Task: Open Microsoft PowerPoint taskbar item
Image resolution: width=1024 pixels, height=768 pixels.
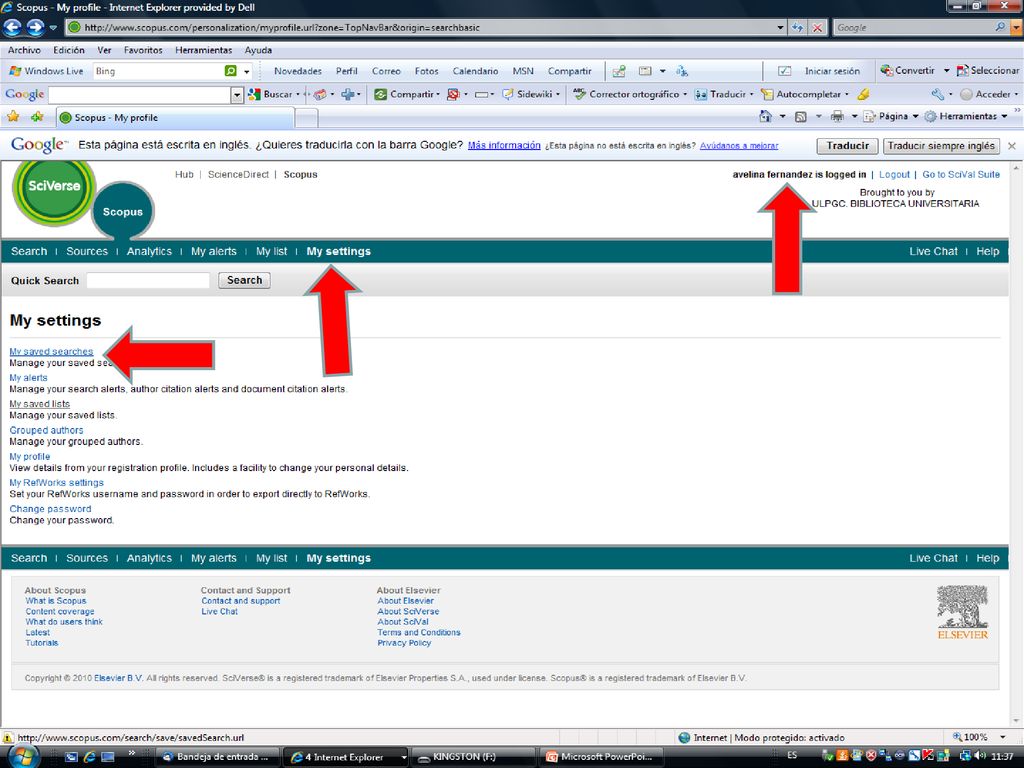Action: 602,757
